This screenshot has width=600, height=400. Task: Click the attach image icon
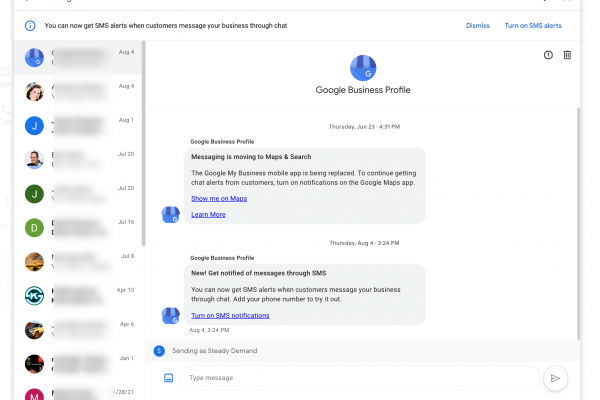click(168, 378)
